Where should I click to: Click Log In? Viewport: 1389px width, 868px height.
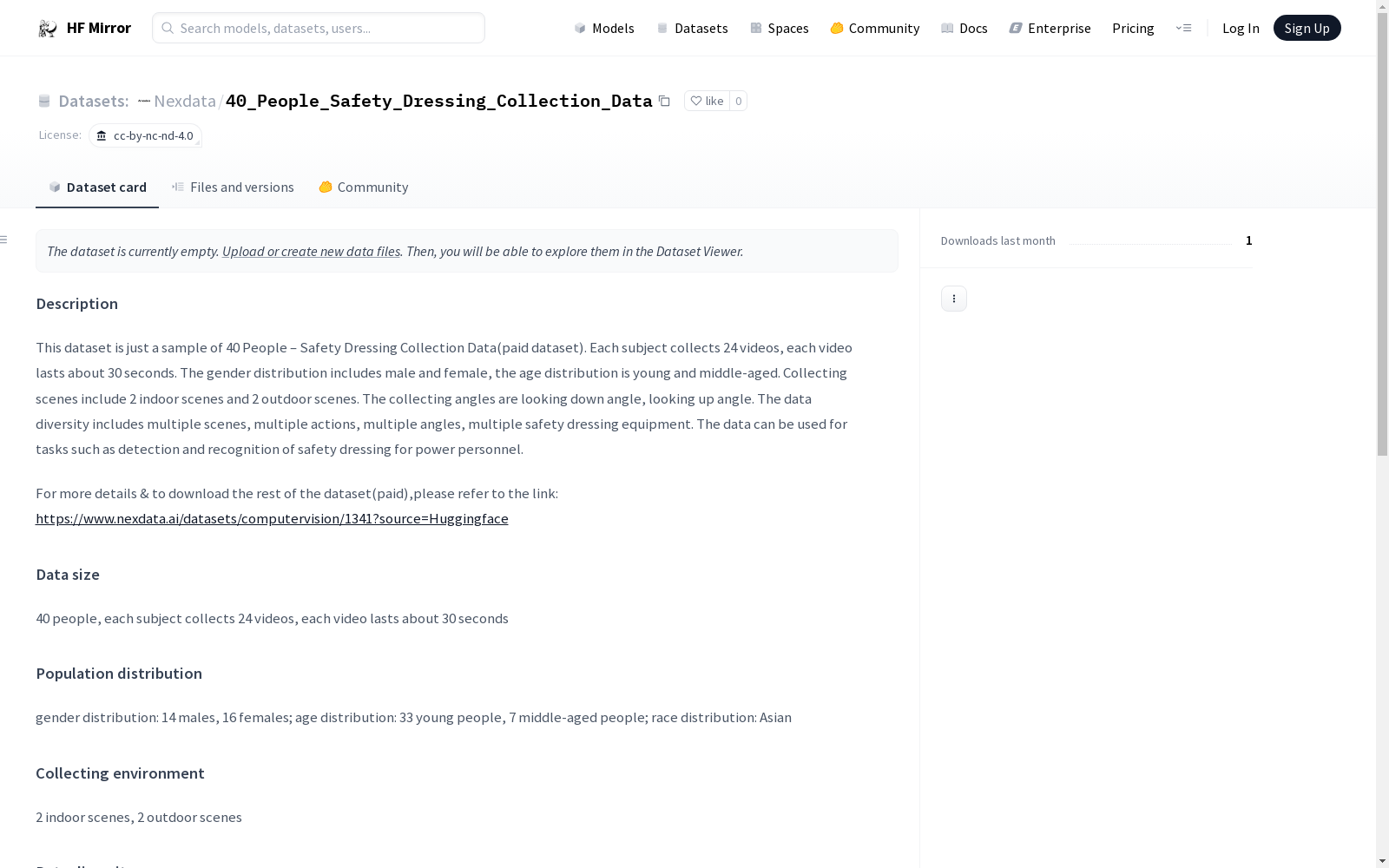[1241, 28]
